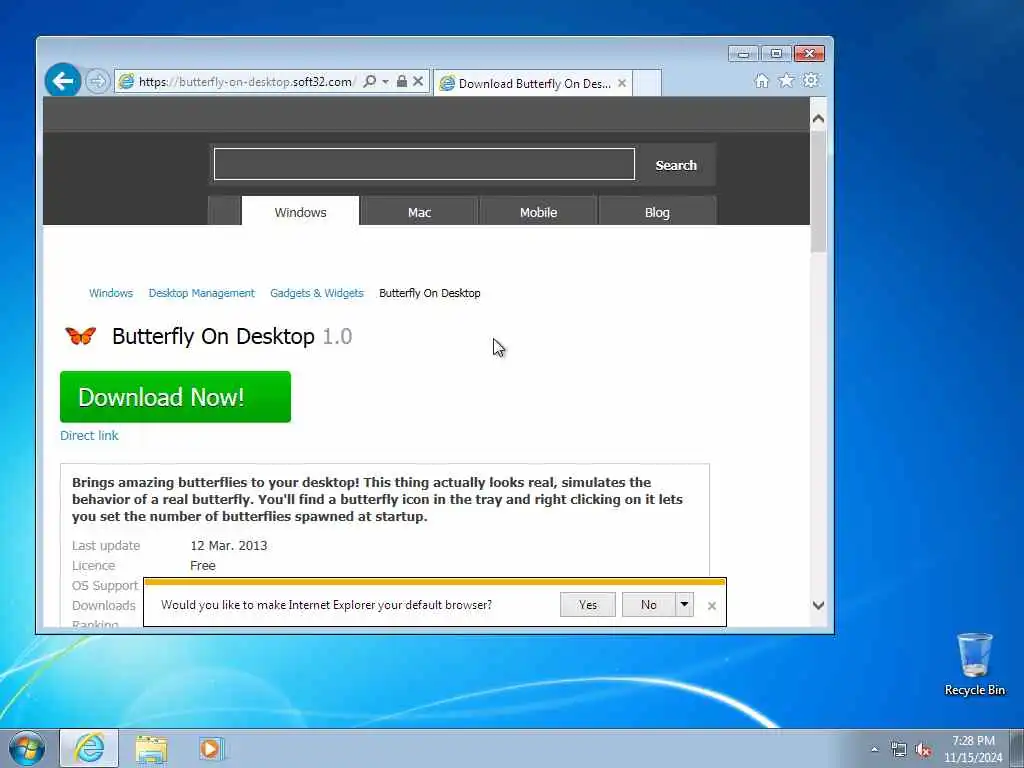The height and width of the screenshot is (768, 1024).
Task: Click the search magnifier in address bar
Action: coord(370,81)
